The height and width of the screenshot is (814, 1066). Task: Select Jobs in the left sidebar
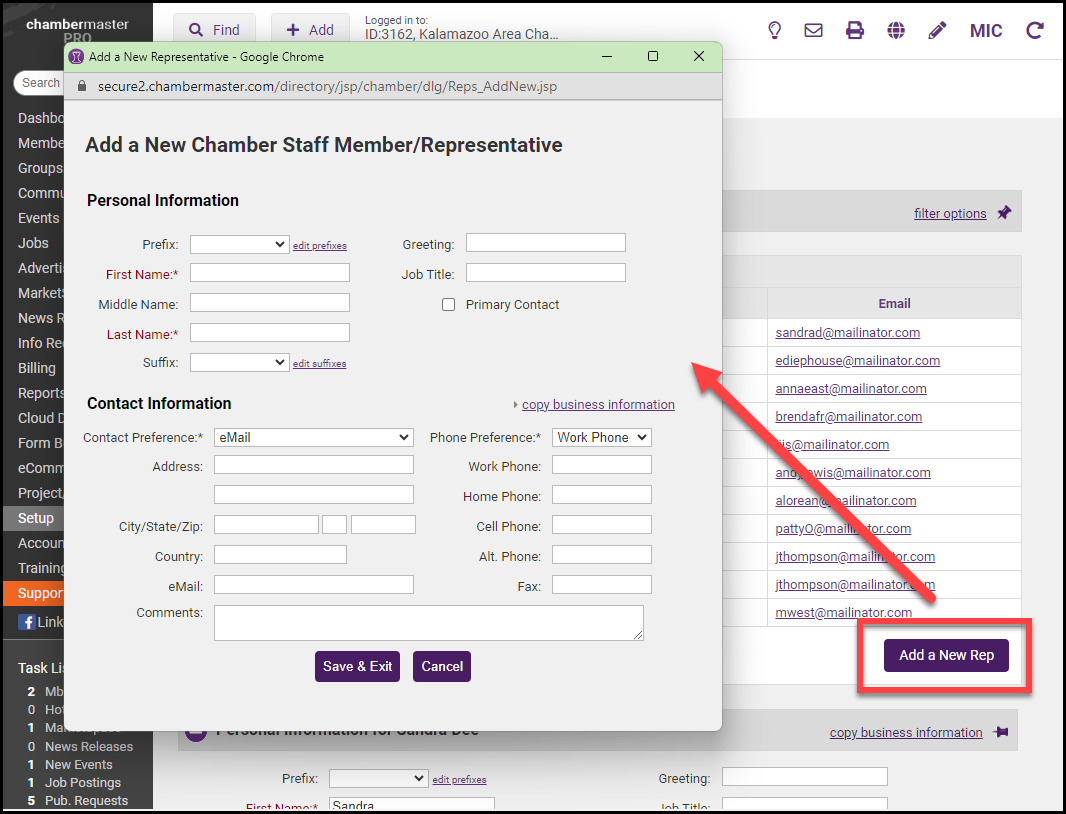pos(33,243)
